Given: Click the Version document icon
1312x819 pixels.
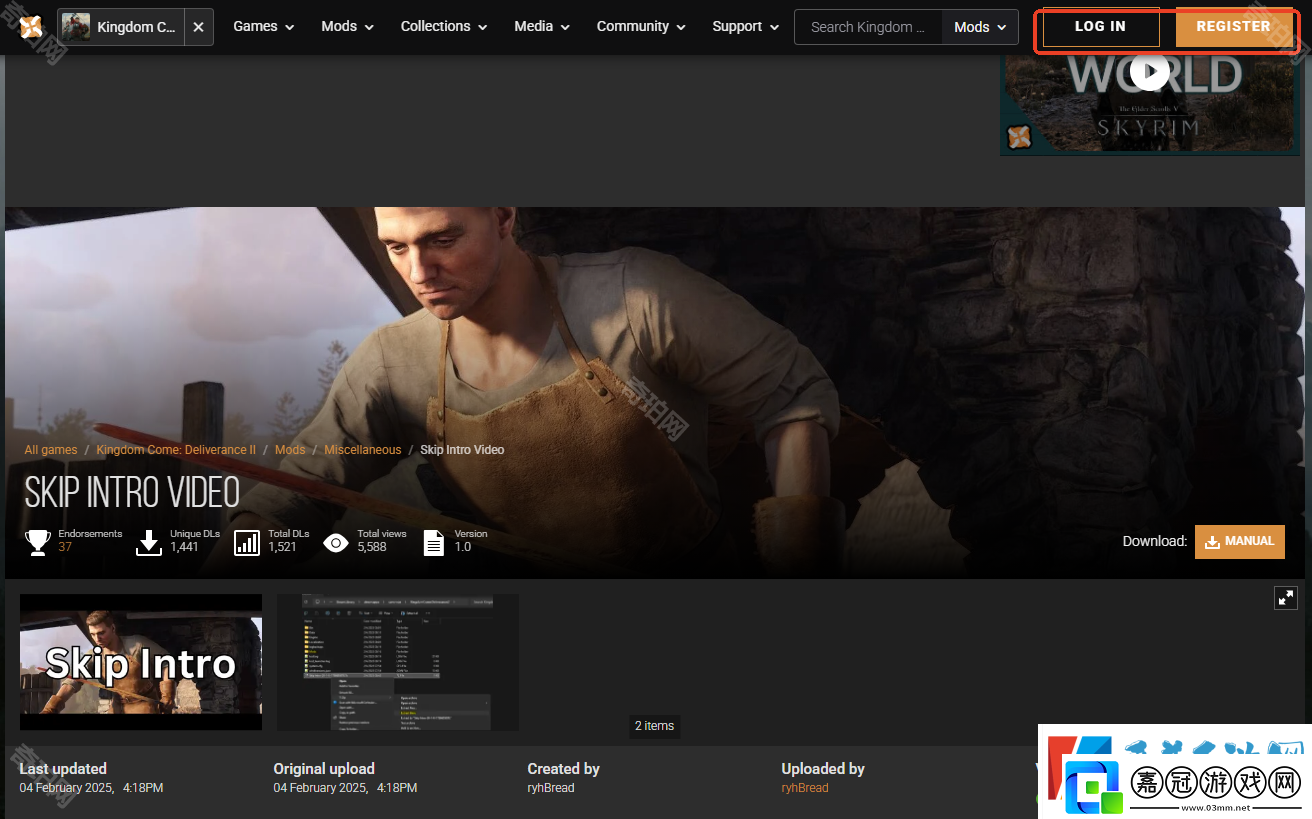Looking at the screenshot, I should point(434,542).
